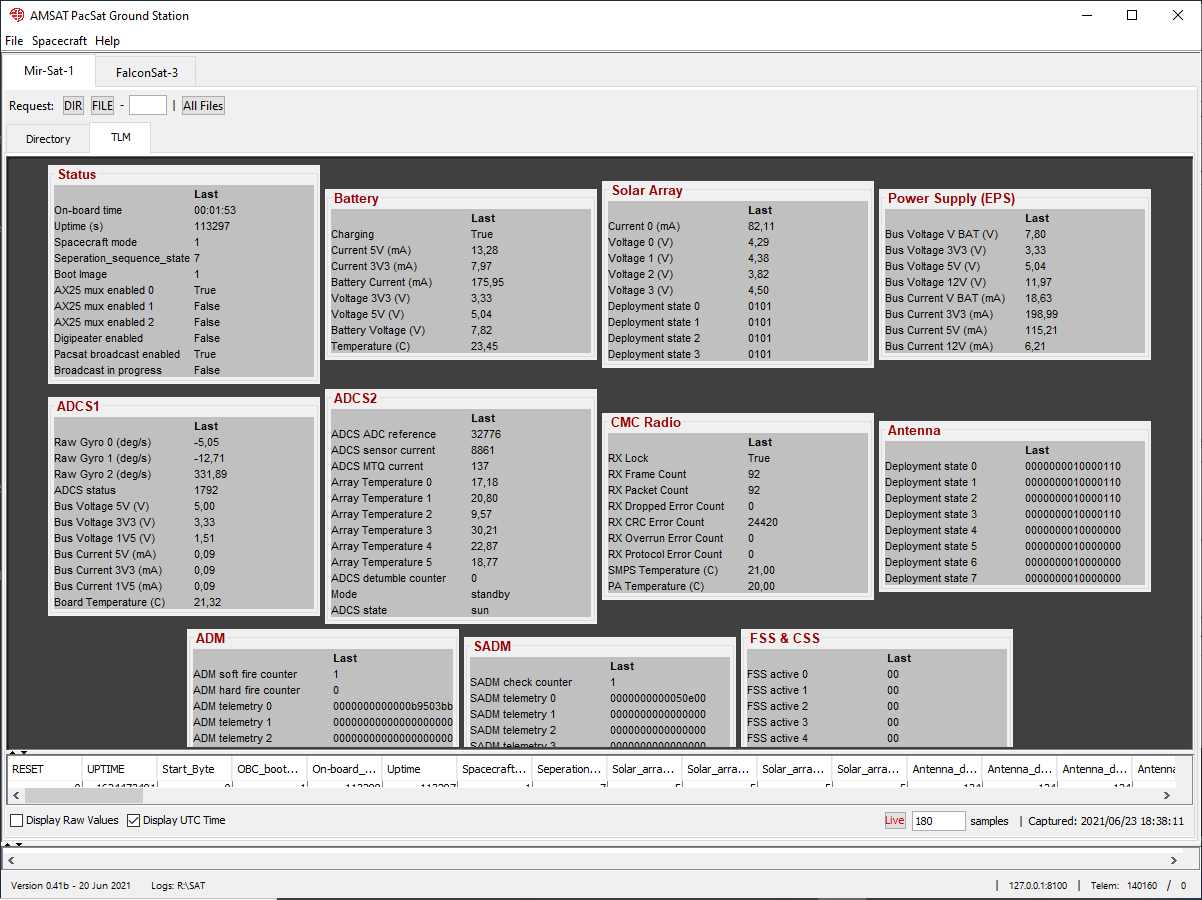Collapse telemetry pane with the up split arrow
The width and height of the screenshot is (1202, 900).
click(x=12, y=753)
